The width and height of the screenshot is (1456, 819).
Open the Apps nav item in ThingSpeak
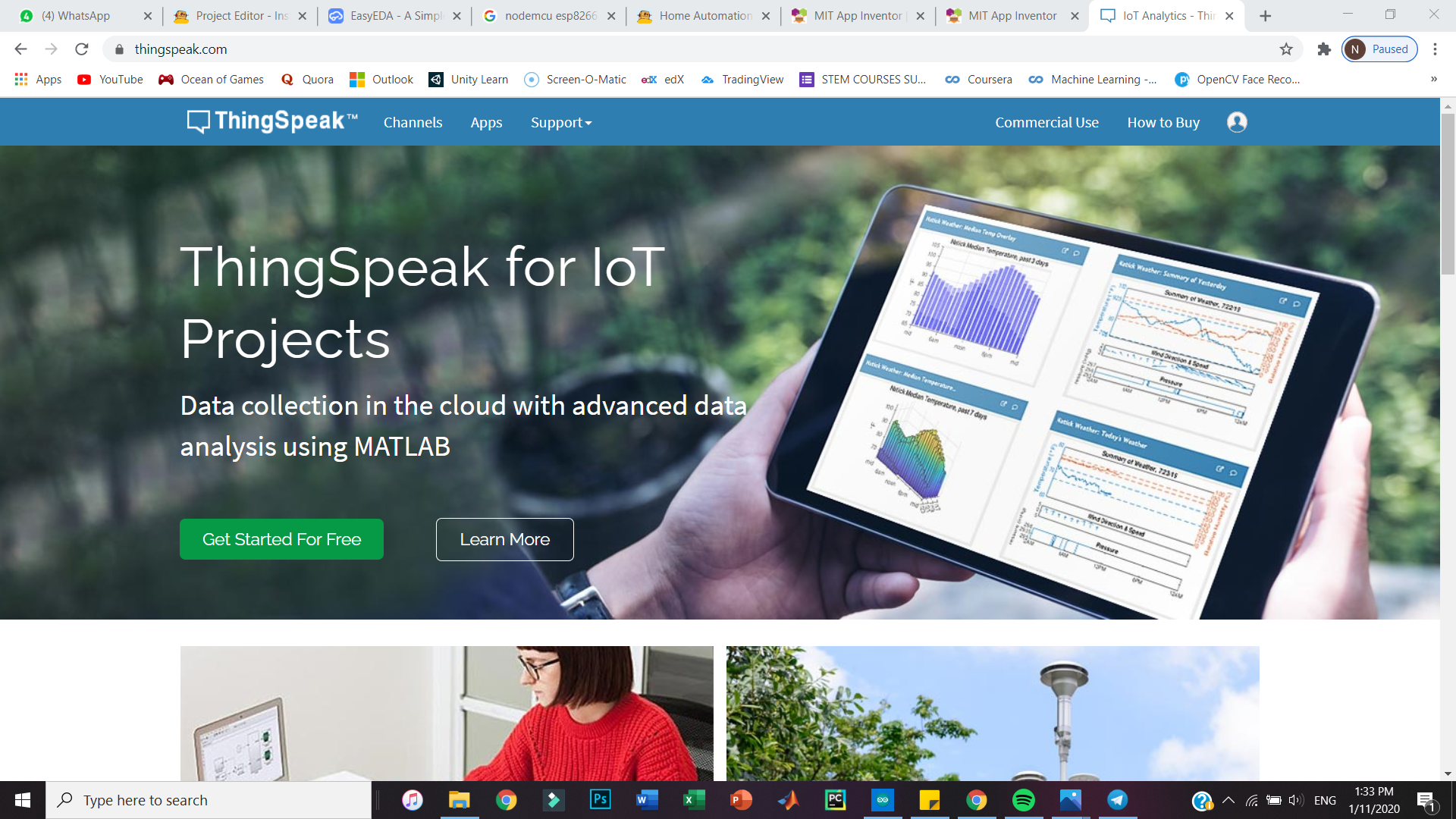tap(486, 122)
